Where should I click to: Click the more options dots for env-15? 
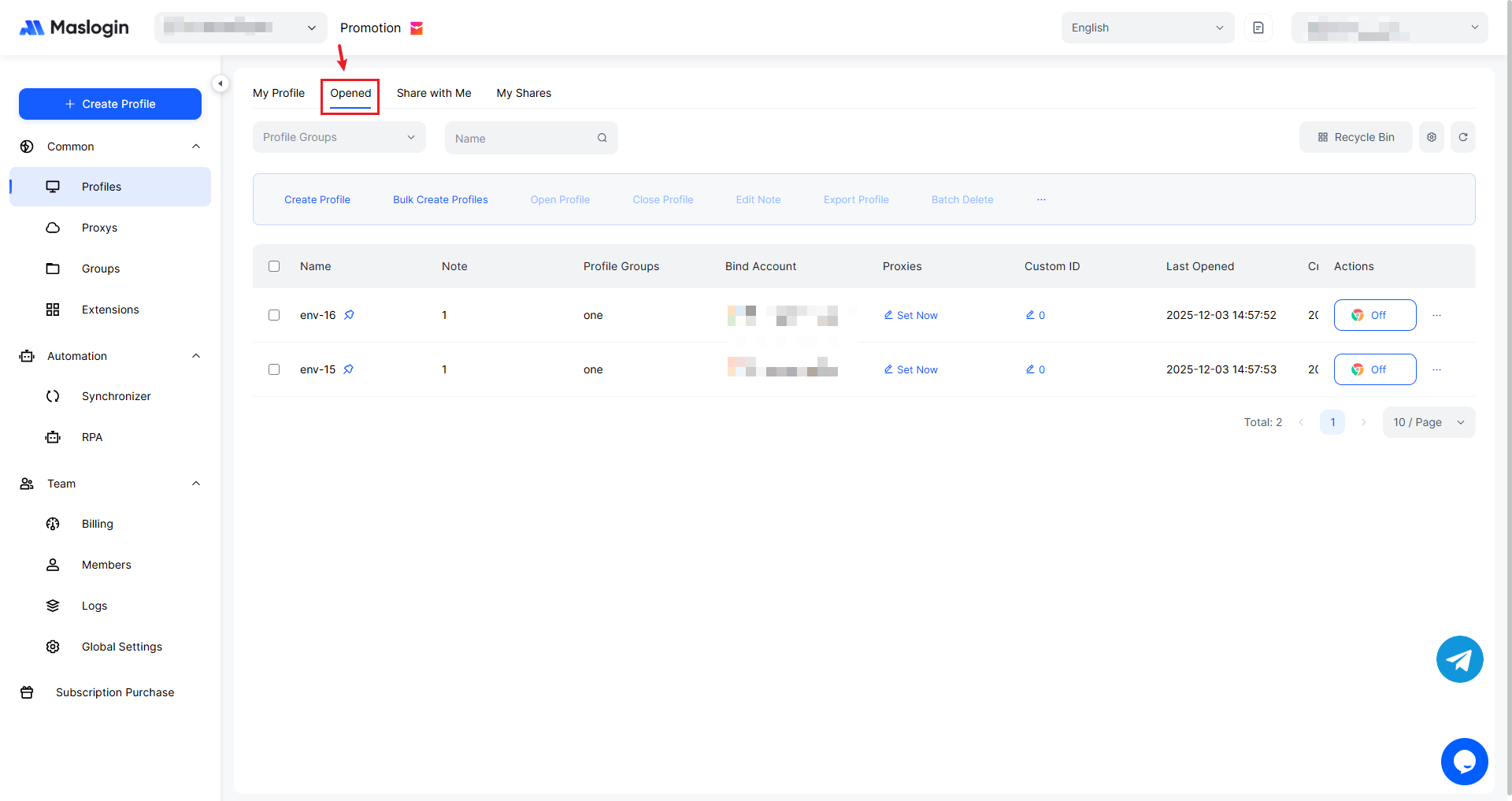(x=1436, y=369)
